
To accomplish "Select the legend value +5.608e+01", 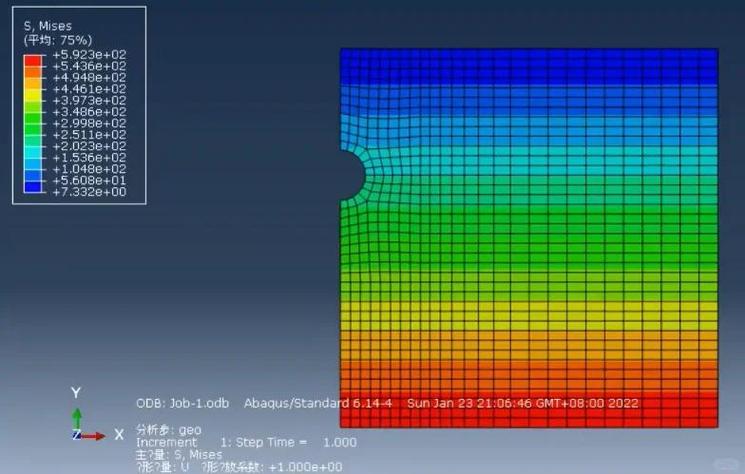I will 89,180.
